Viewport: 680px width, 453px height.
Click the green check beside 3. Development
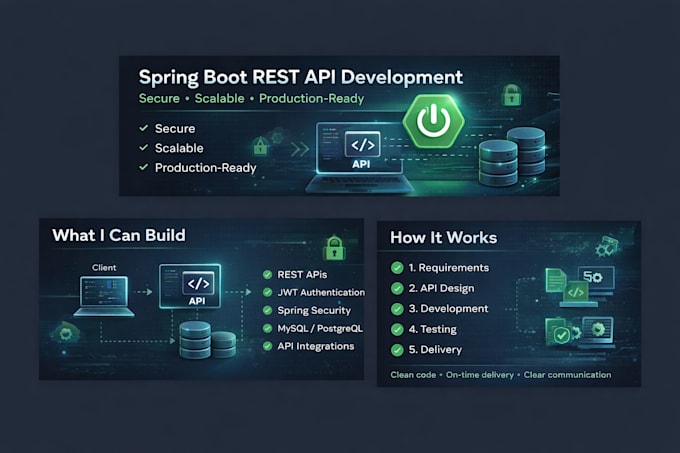(397, 309)
